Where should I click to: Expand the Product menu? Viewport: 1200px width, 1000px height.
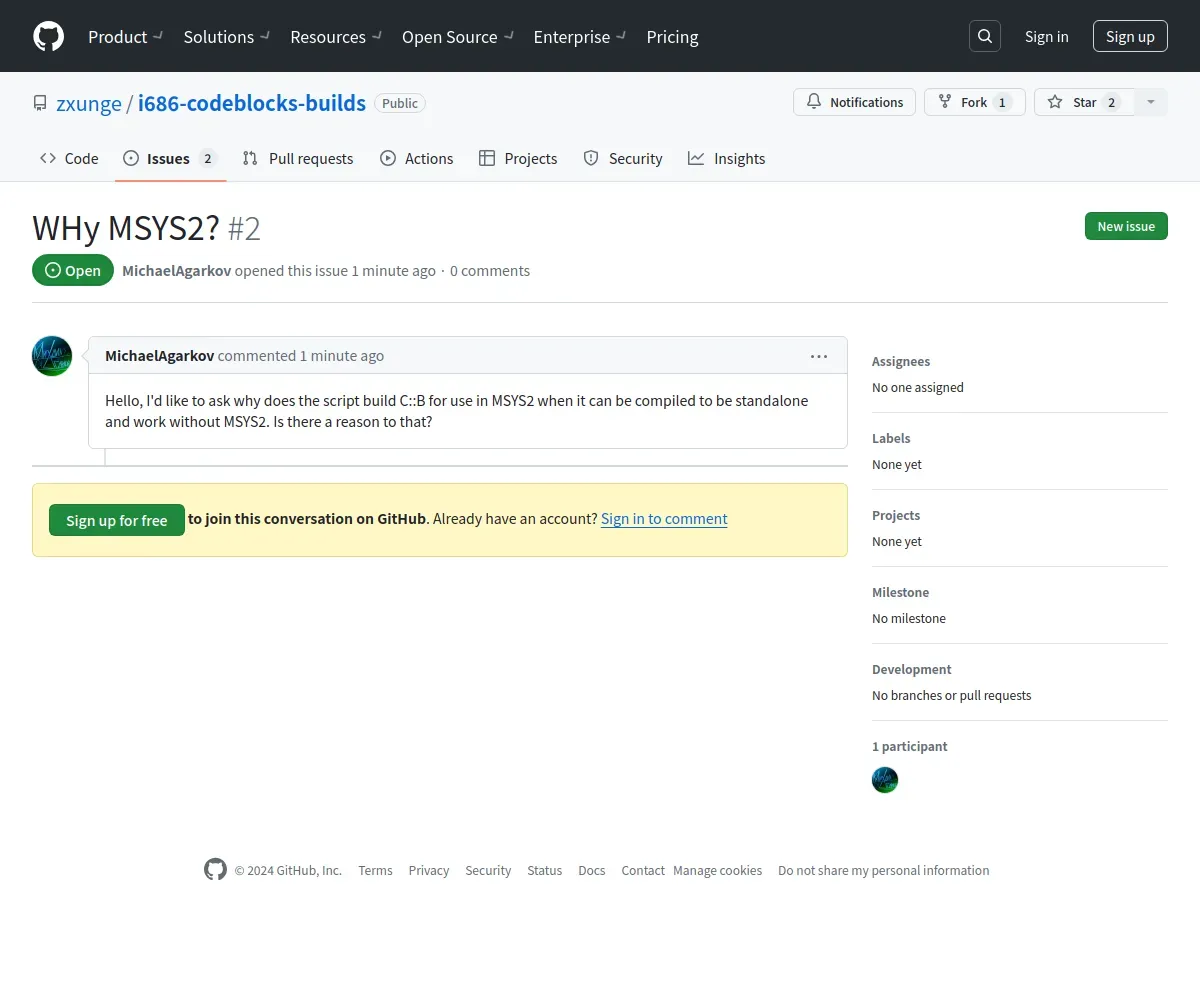pos(125,36)
